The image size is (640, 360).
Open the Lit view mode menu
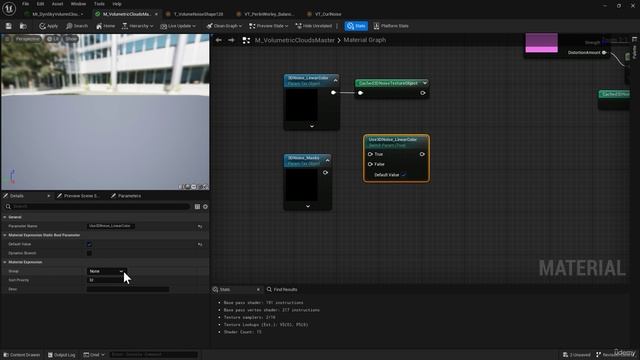click(x=53, y=39)
